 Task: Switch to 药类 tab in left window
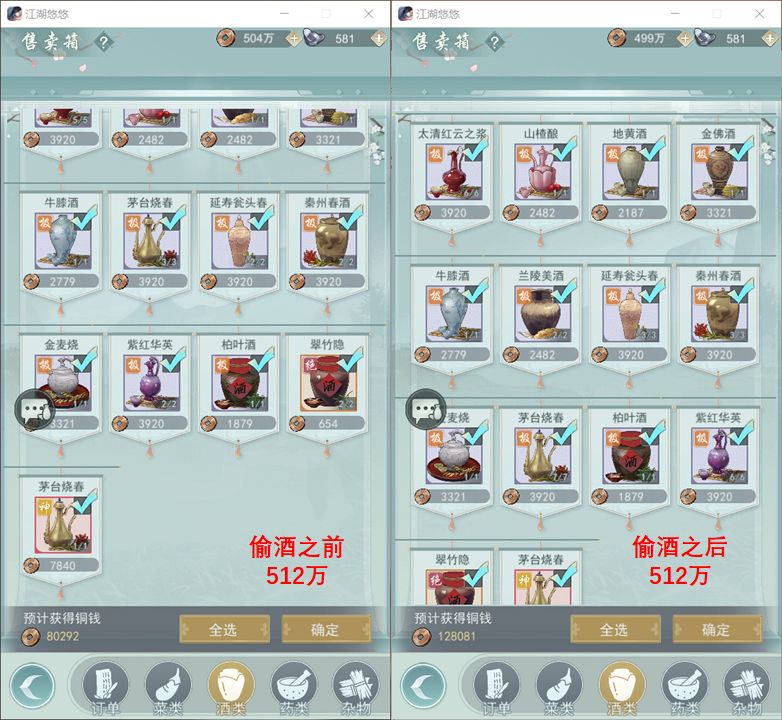[294, 688]
